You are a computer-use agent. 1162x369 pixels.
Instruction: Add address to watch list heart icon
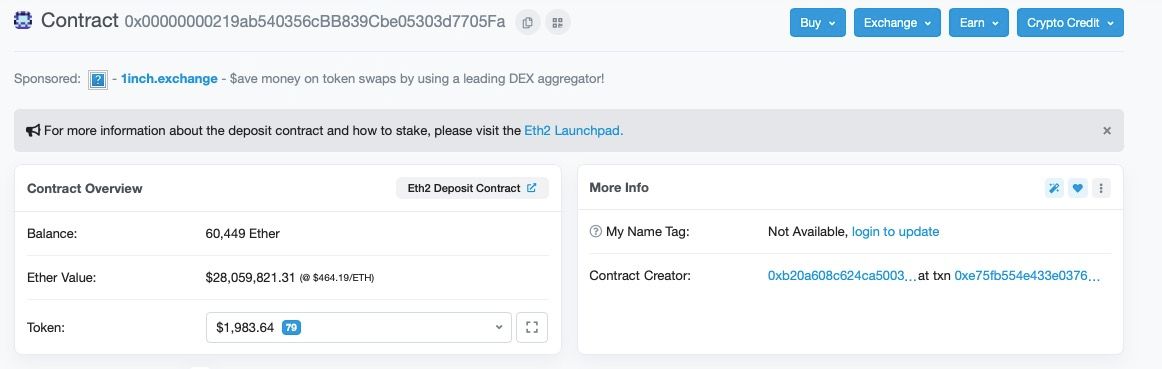point(1078,188)
